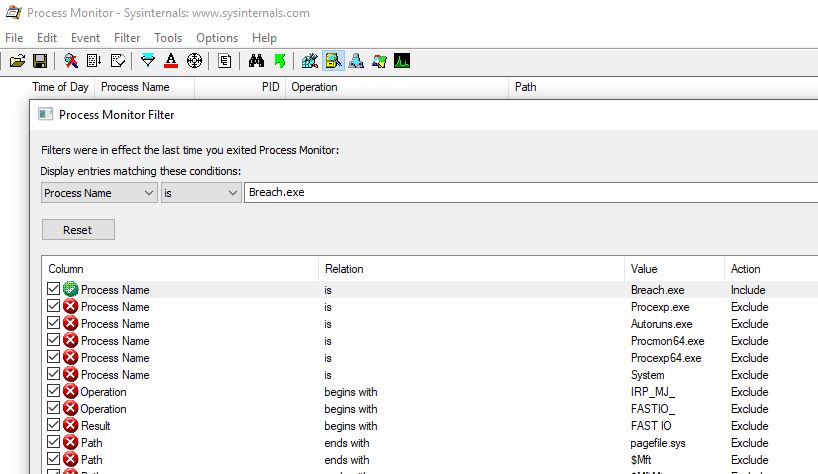Toggle Show Profiling Events graph icon
The image size is (818, 474).
tap(402, 61)
